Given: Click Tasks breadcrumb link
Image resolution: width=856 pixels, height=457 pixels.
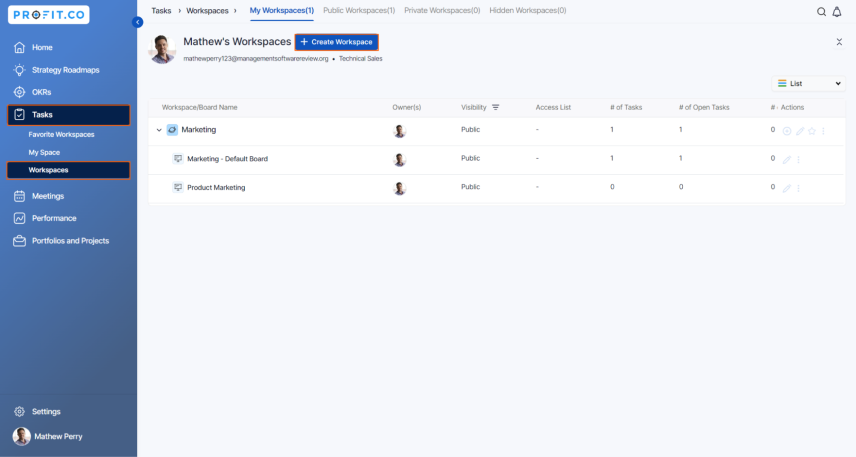Looking at the screenshot, I should 161,10.
